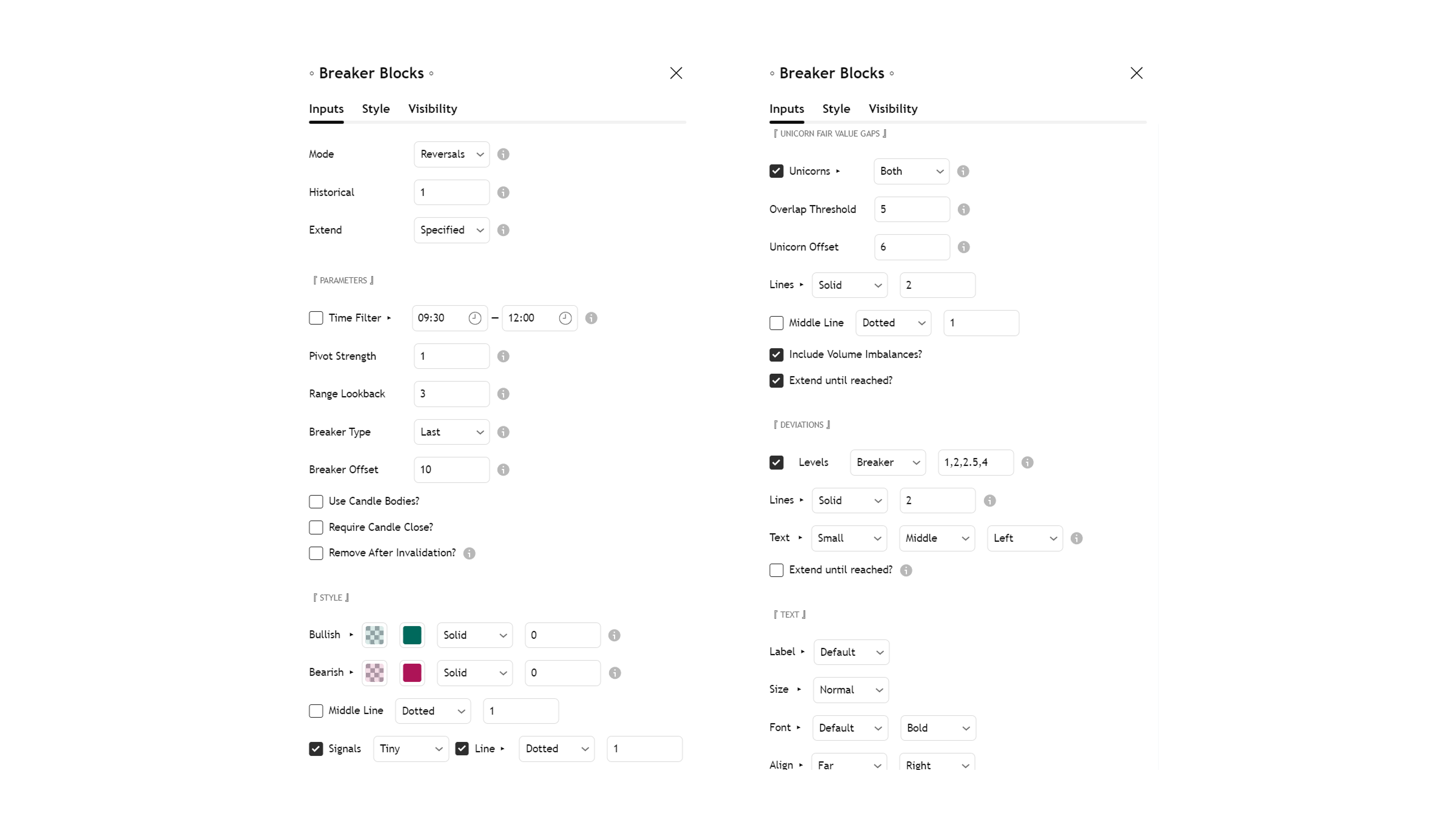Uncheck Include Volume Imbalances option
1456x819 pixels.
click(x=777, y=354)
